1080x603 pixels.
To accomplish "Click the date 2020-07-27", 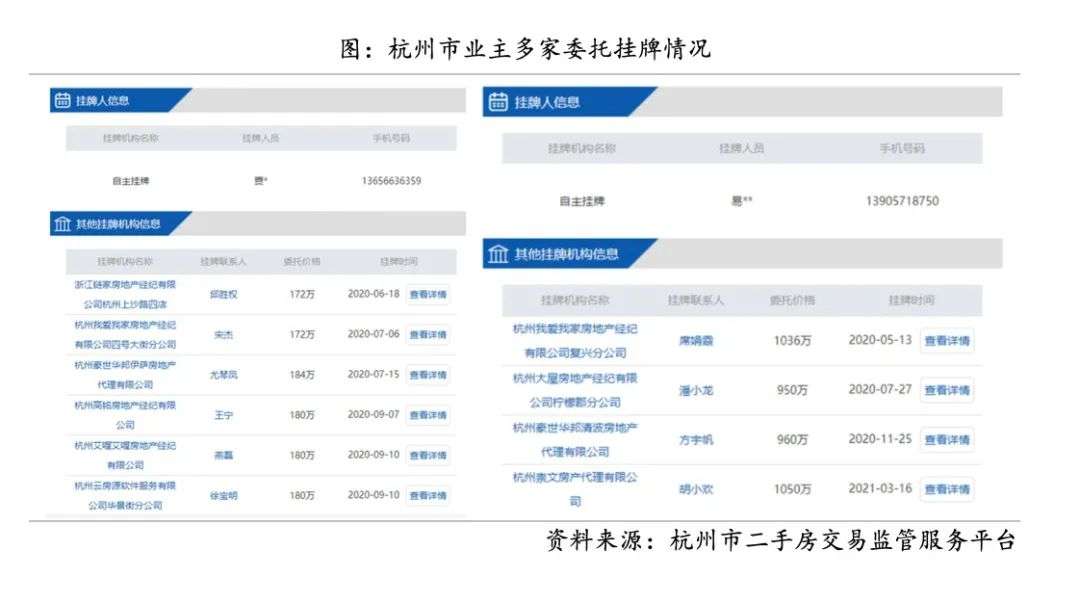I will click(880, 389).
